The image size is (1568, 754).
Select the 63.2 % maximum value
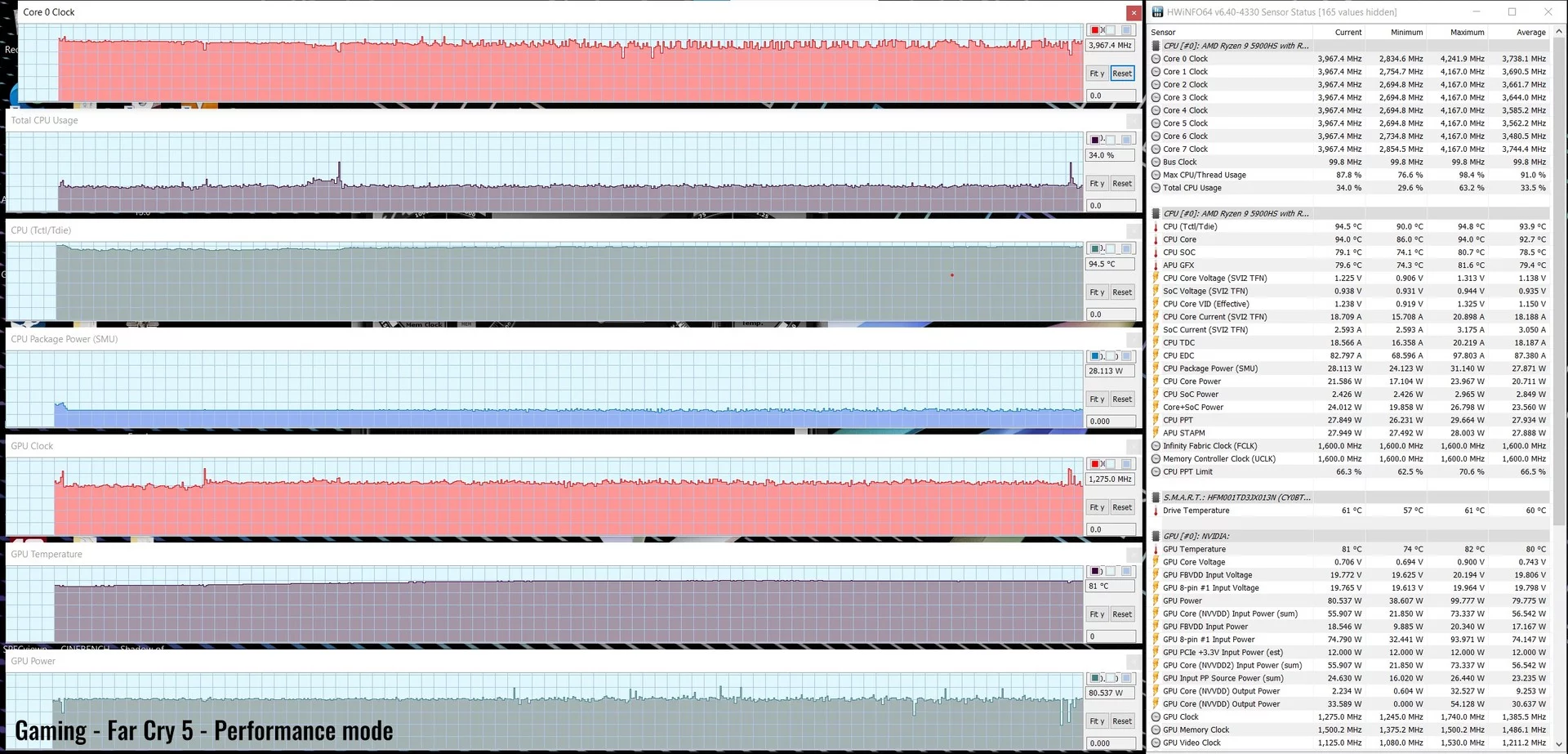tap(1471, 188)
